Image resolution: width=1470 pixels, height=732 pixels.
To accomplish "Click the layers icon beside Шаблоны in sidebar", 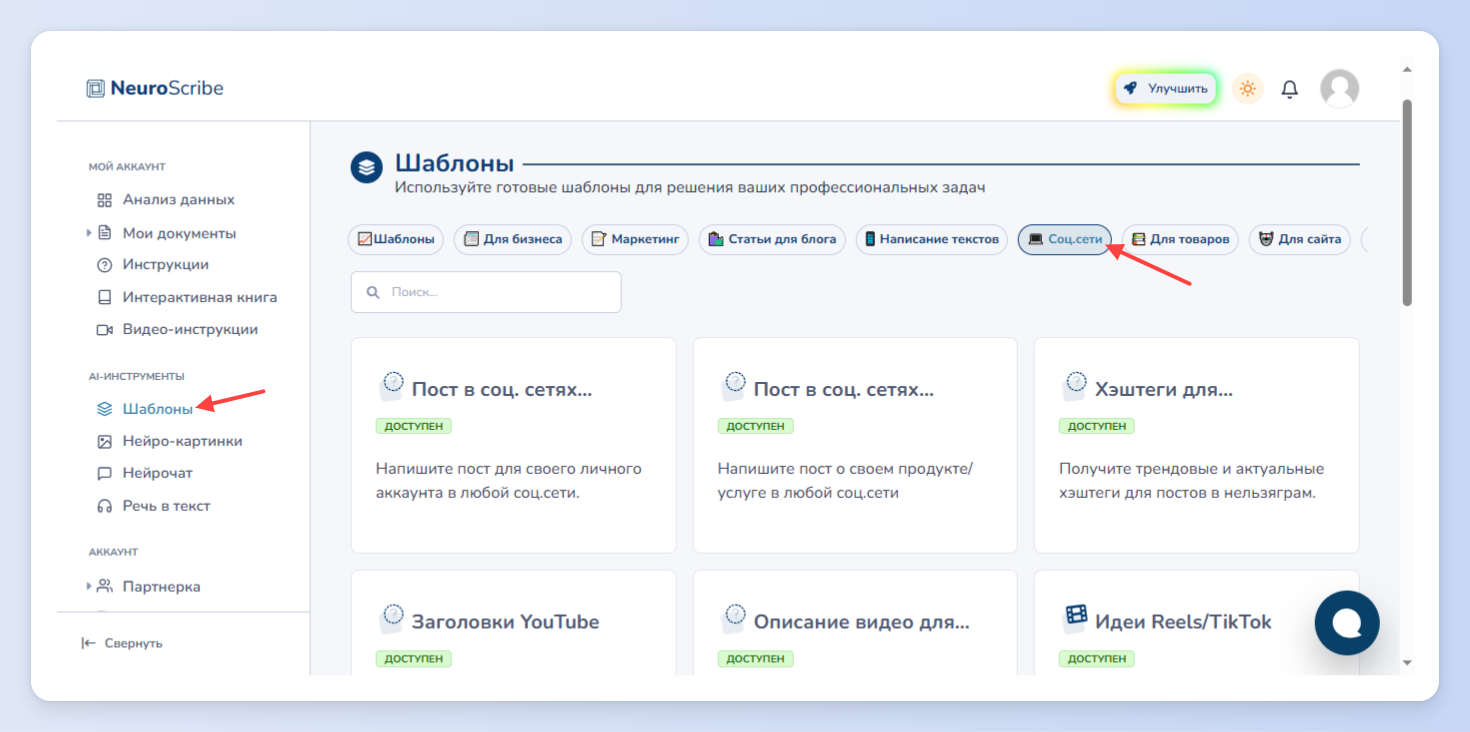I will click(x=104, y=409).
